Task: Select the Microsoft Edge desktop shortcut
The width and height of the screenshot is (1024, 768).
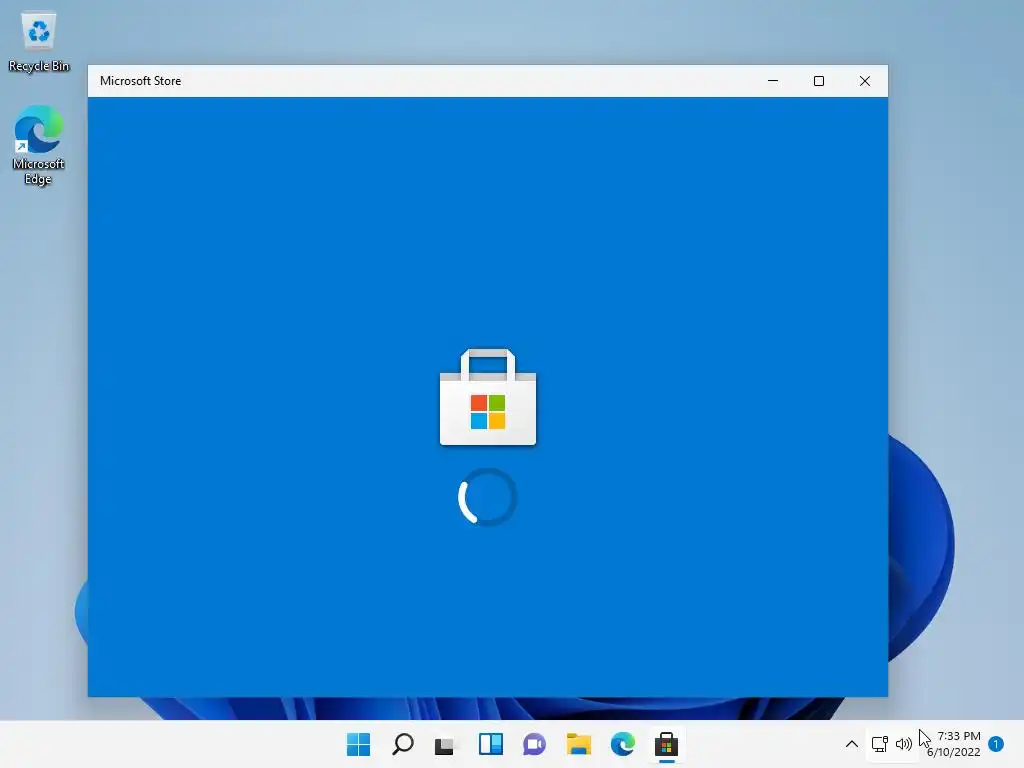Action: click(x=39, y=146)
